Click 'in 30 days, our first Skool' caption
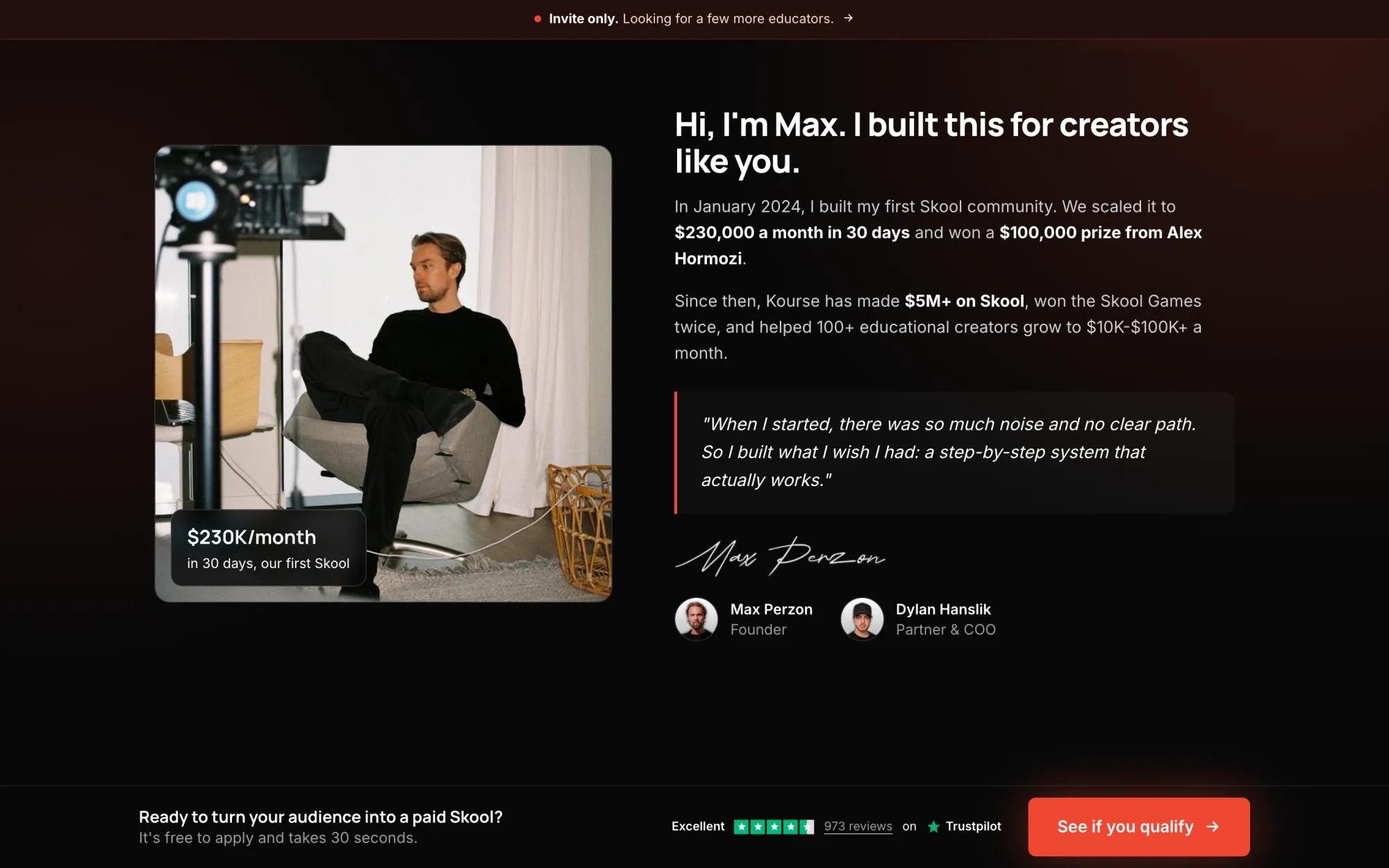 pos(268,563)
